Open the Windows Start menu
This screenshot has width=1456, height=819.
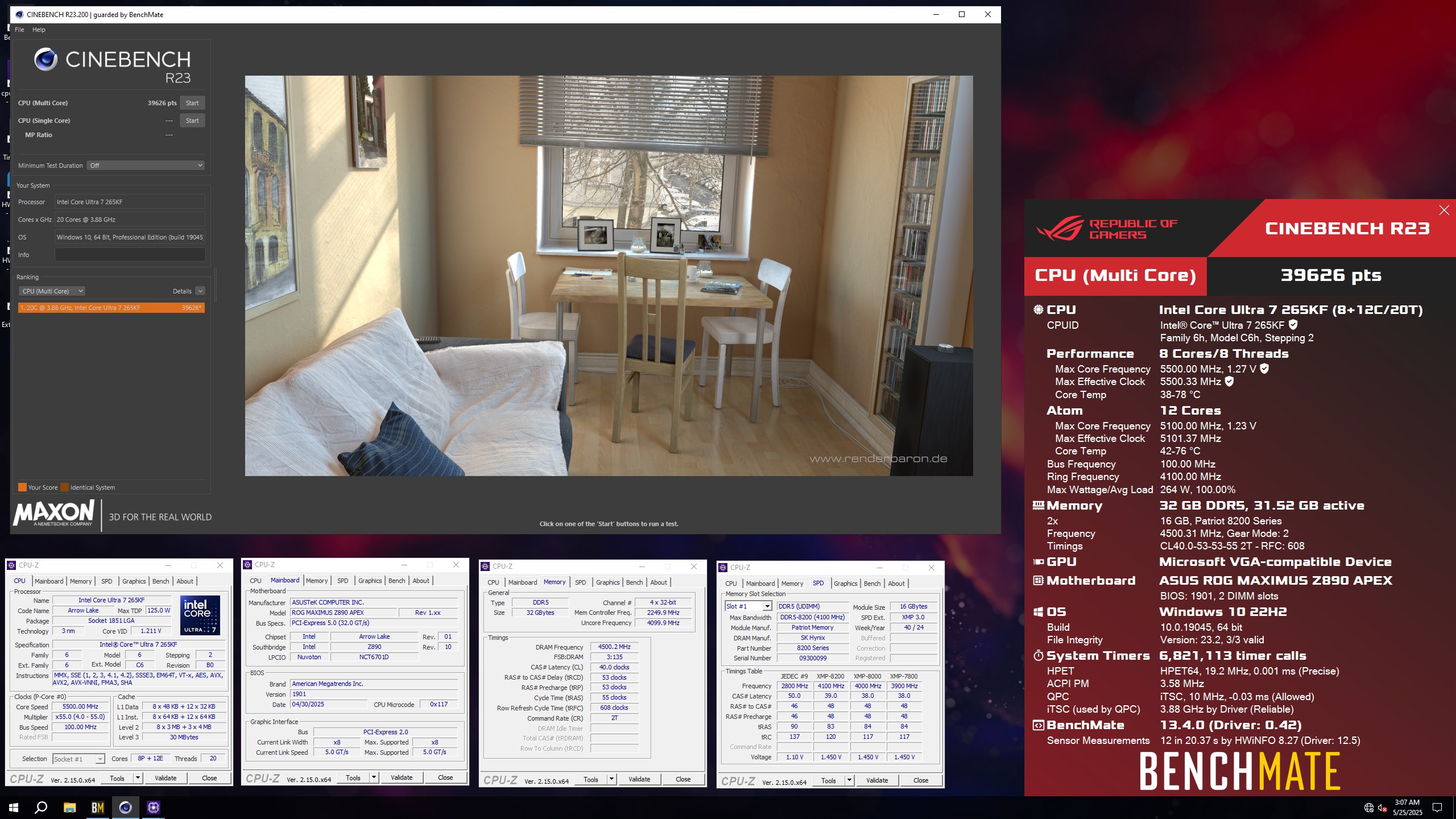click(x=14, y=807)
